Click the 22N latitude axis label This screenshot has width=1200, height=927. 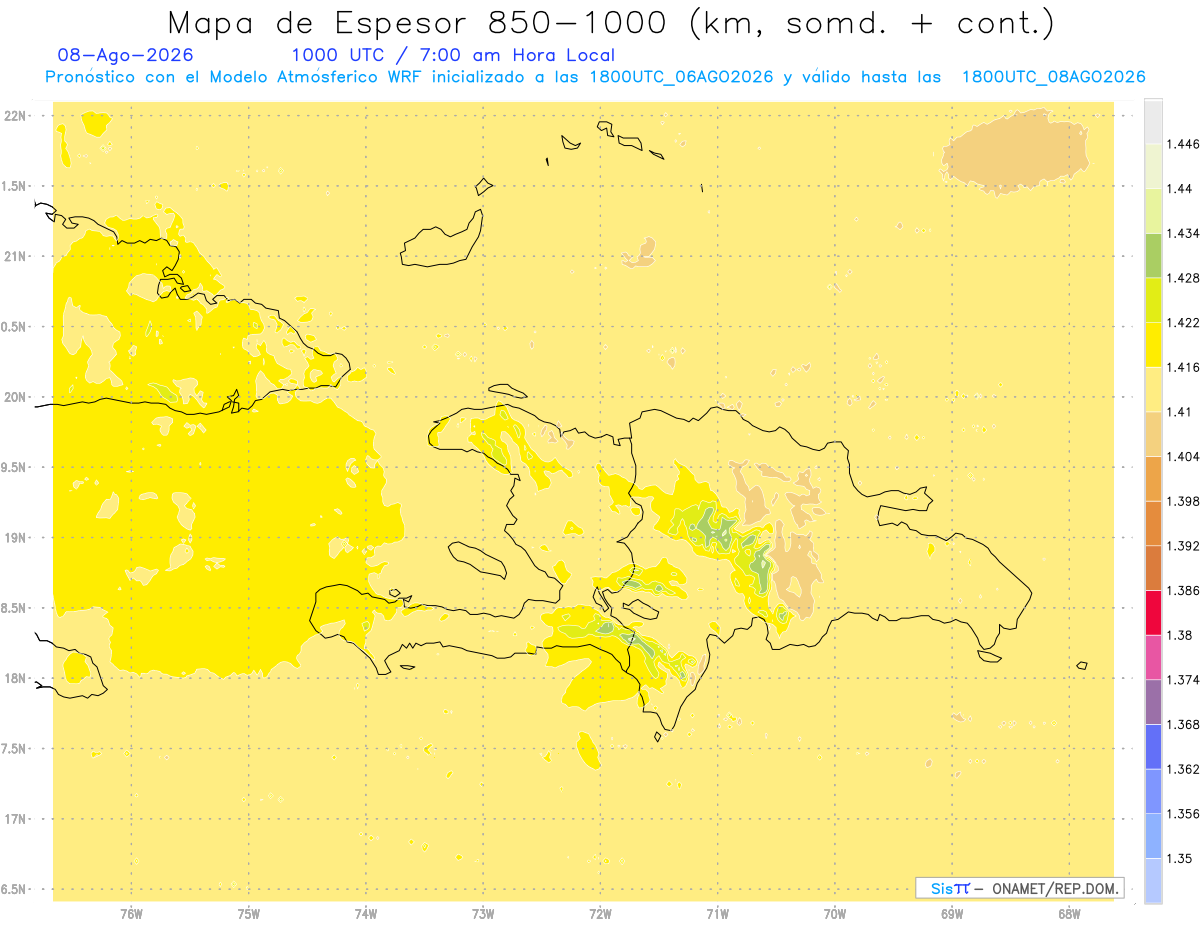[x=16, y=116]
